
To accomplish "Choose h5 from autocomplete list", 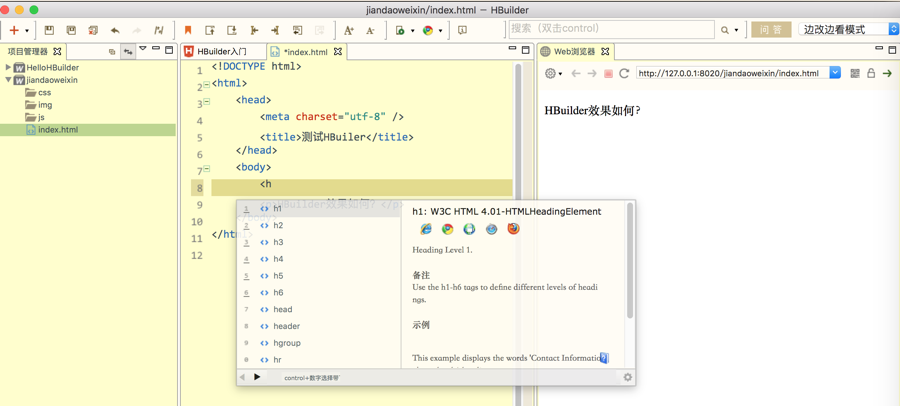I will [x=319, y=276].
